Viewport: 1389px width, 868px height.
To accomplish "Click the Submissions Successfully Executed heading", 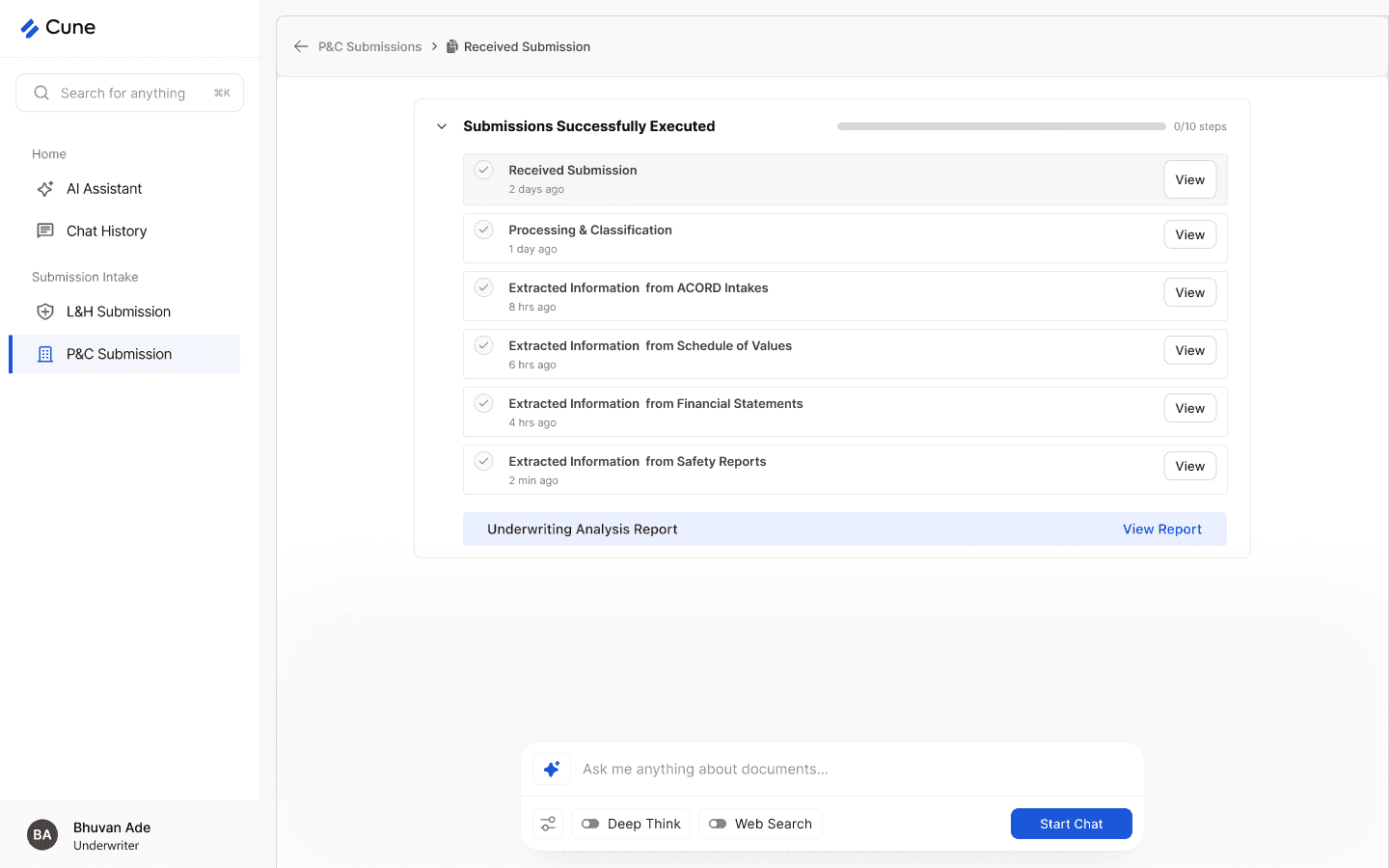I will tap(589, 126).
